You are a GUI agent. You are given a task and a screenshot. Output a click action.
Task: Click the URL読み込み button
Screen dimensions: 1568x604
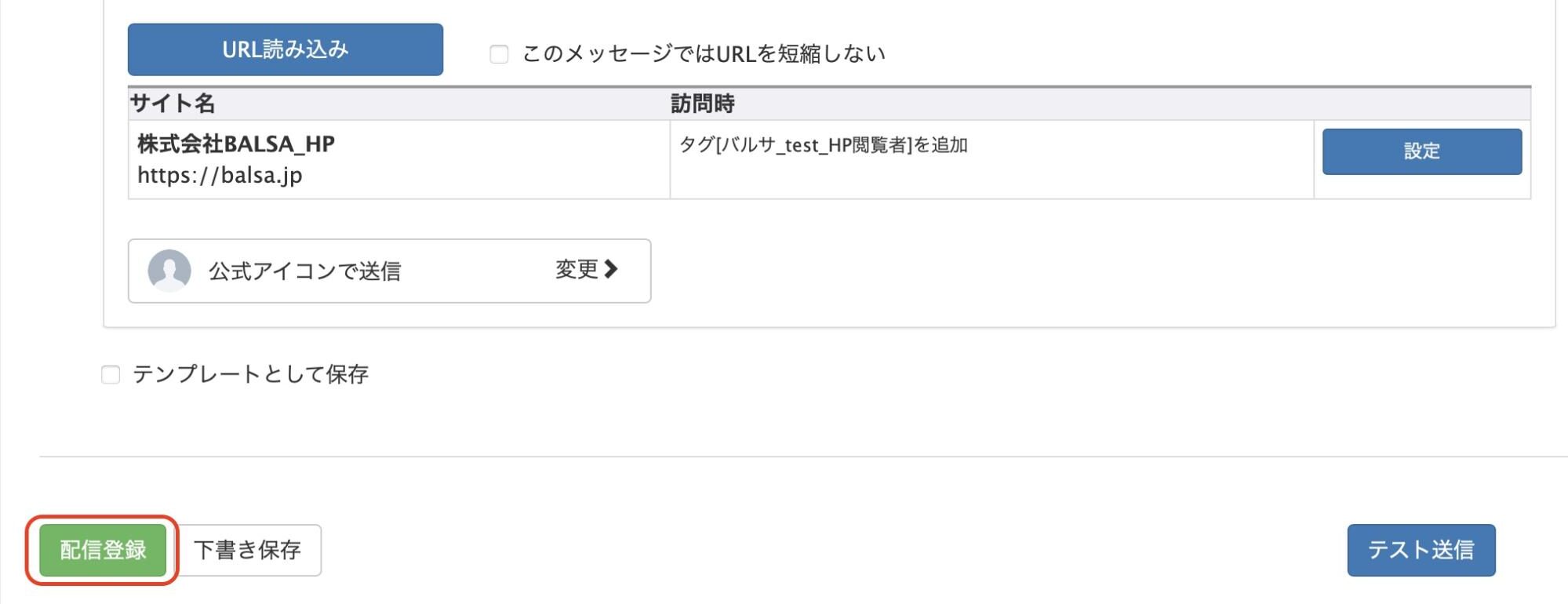pyautogui.click(x=285, y=49)
